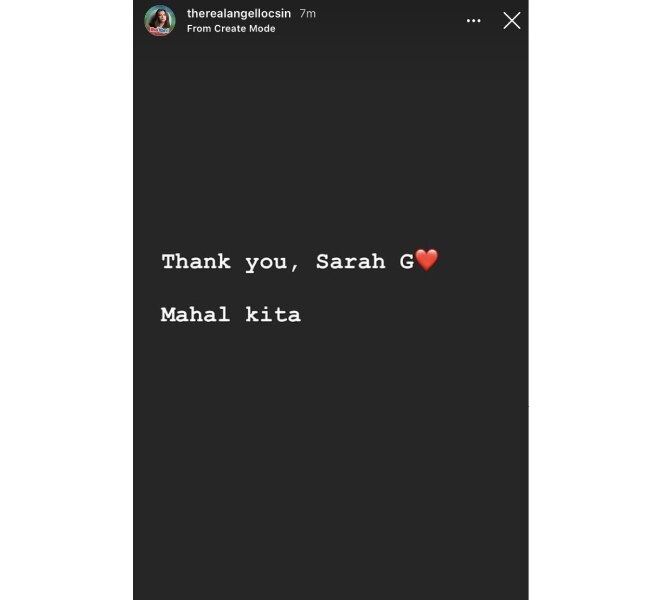Click the word From in the header
The height and width of the screenshot is (600, 660).
click(x=199, y=29)
